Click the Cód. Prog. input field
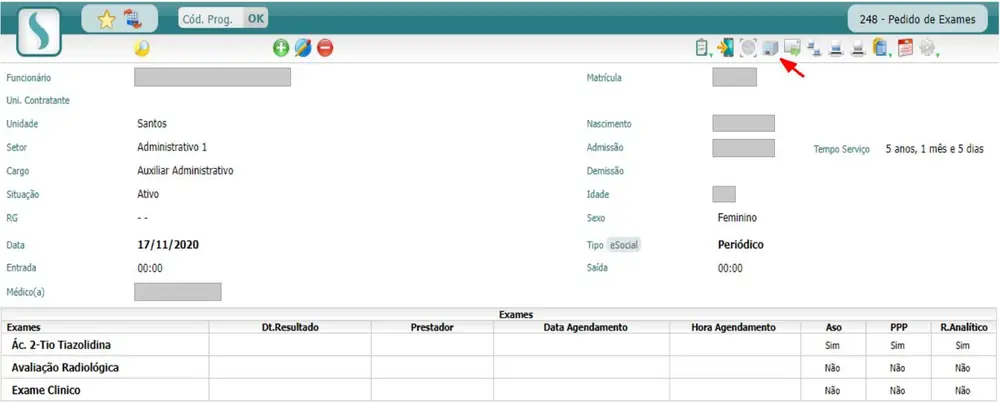This screenshot has width=1000, height=403. [211, 19]
